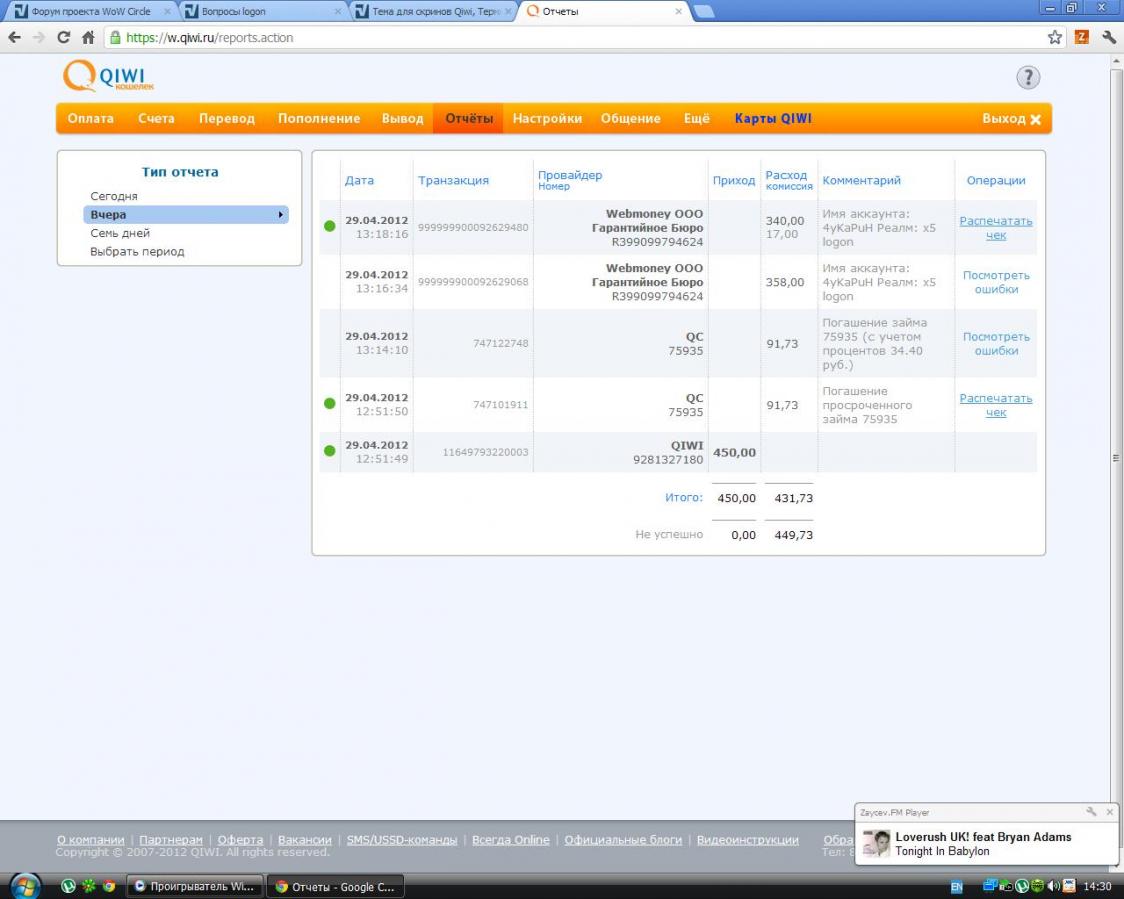
Task: Close the Zaycev.FM Player notification
Action: 1109,812
